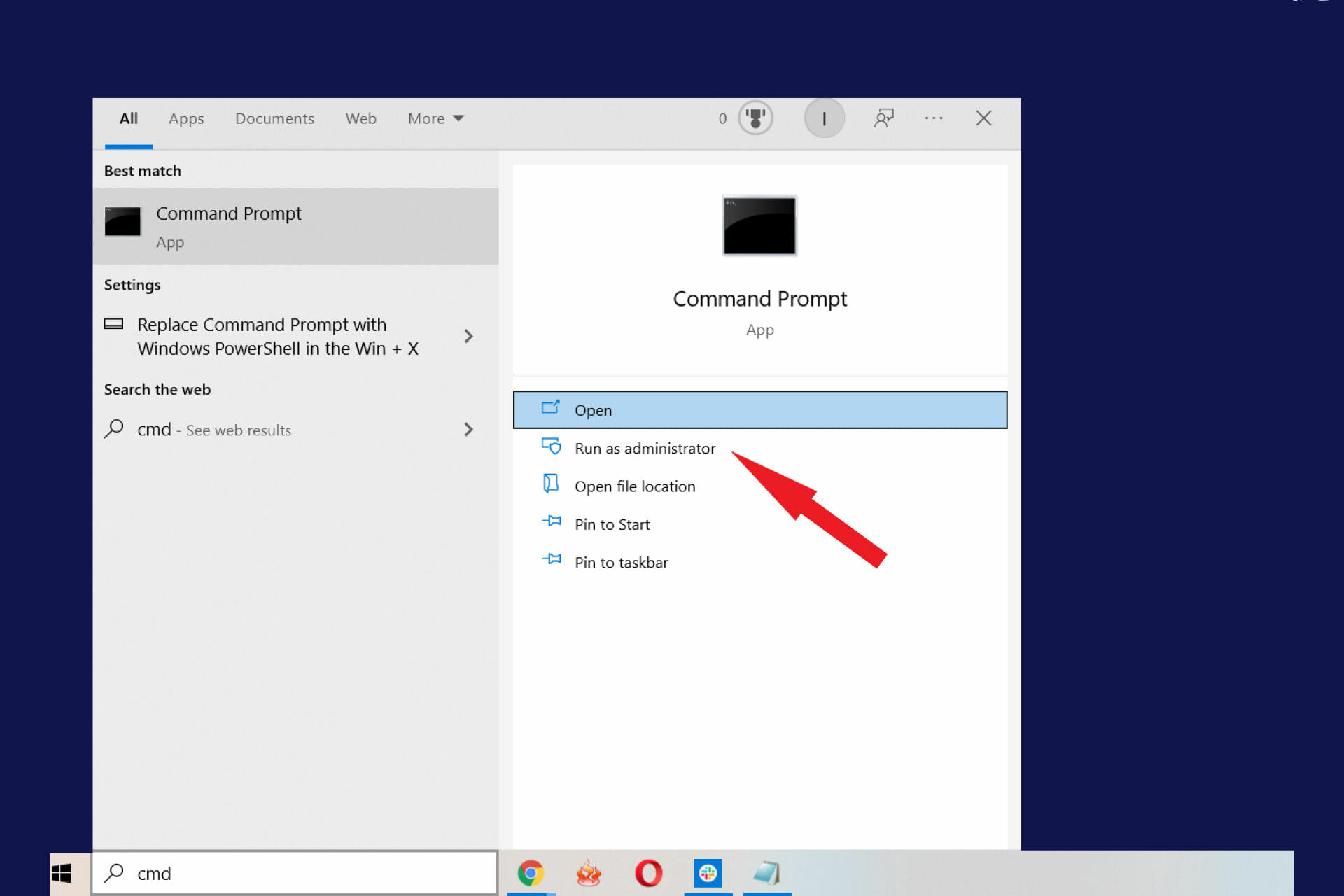Click Pin to Start option
Screen dimensions: 1344x896
pos(612,523)
